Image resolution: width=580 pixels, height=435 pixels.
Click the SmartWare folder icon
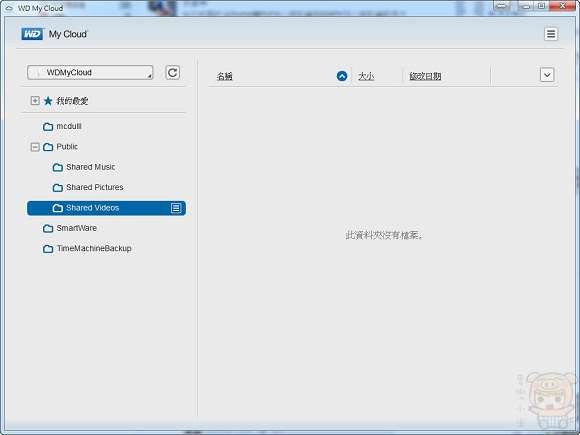pos(48,229)
